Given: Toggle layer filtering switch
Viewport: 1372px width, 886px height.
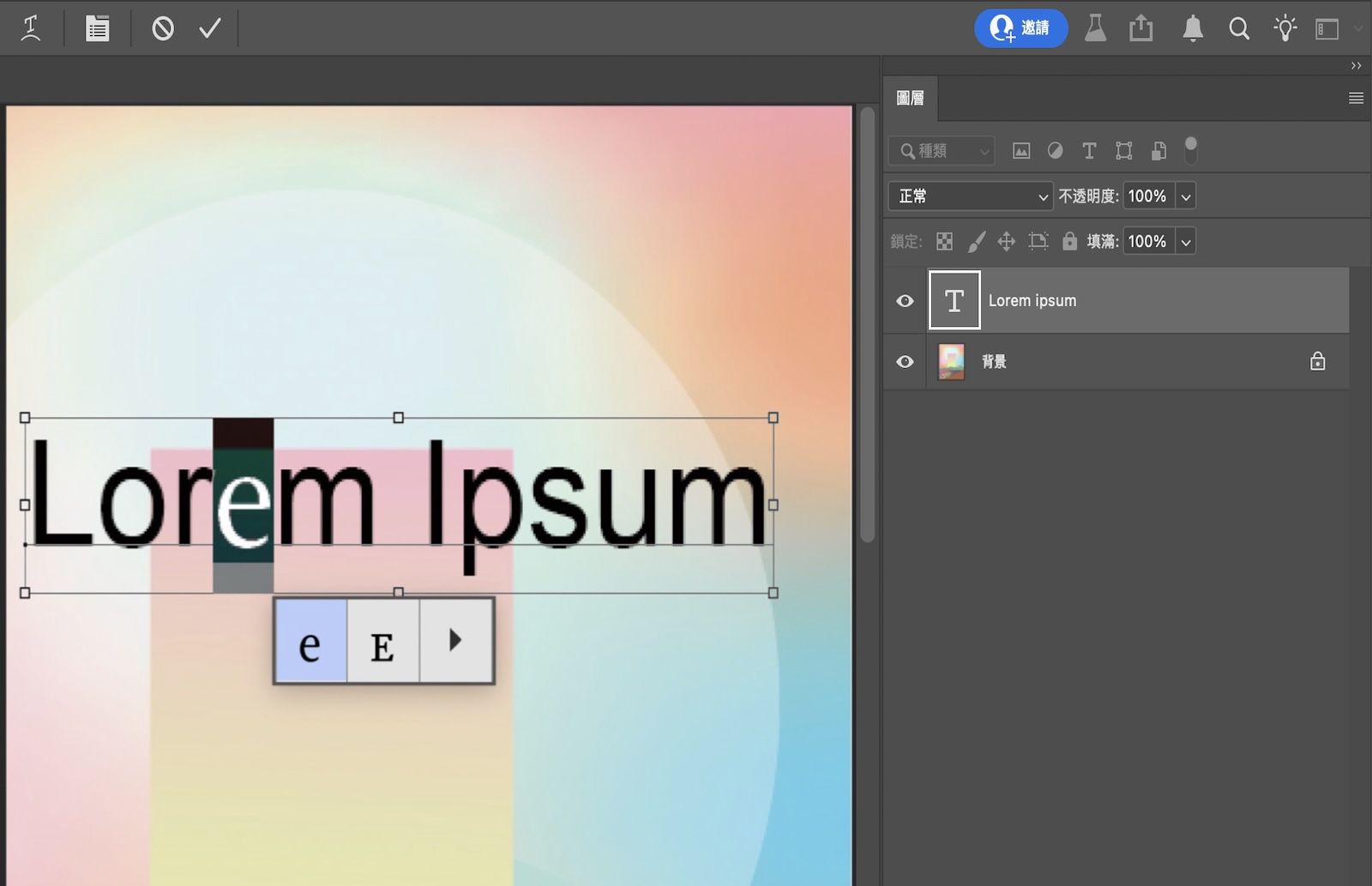Looking at the screenshot, I should click(1190, 150).
